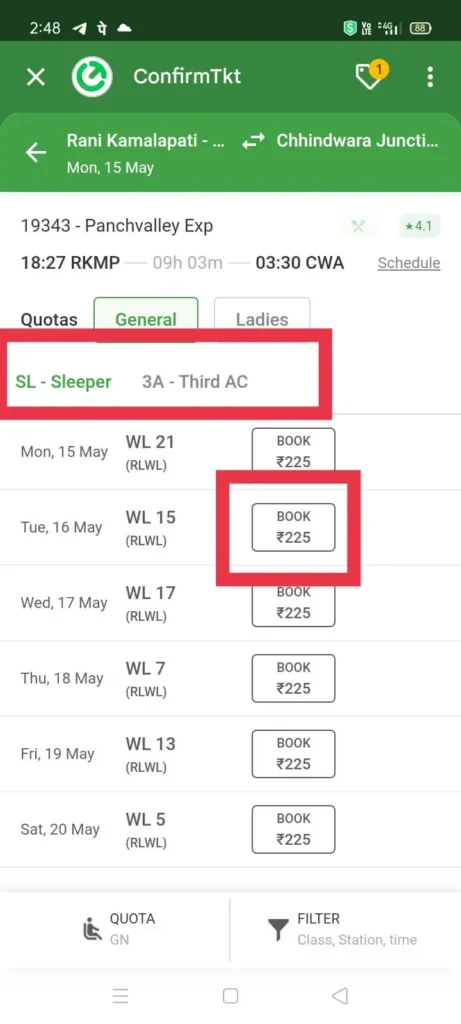This screenshot has height=1024, width=461.
Task: Tap the ConfirmTkt logo icon
Action: (x=92, y=77)
